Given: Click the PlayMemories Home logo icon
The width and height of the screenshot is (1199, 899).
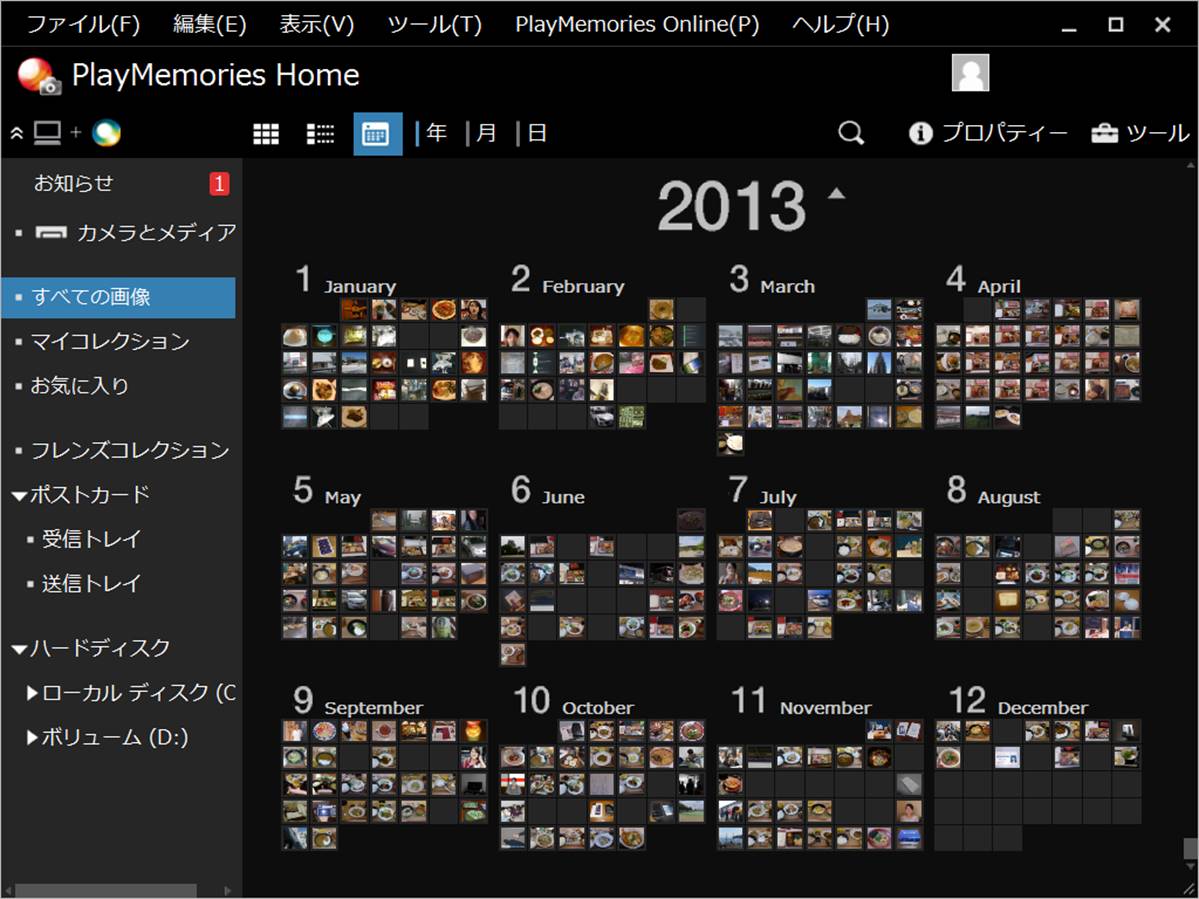Looking at the screenshot, I should (39, 76).
